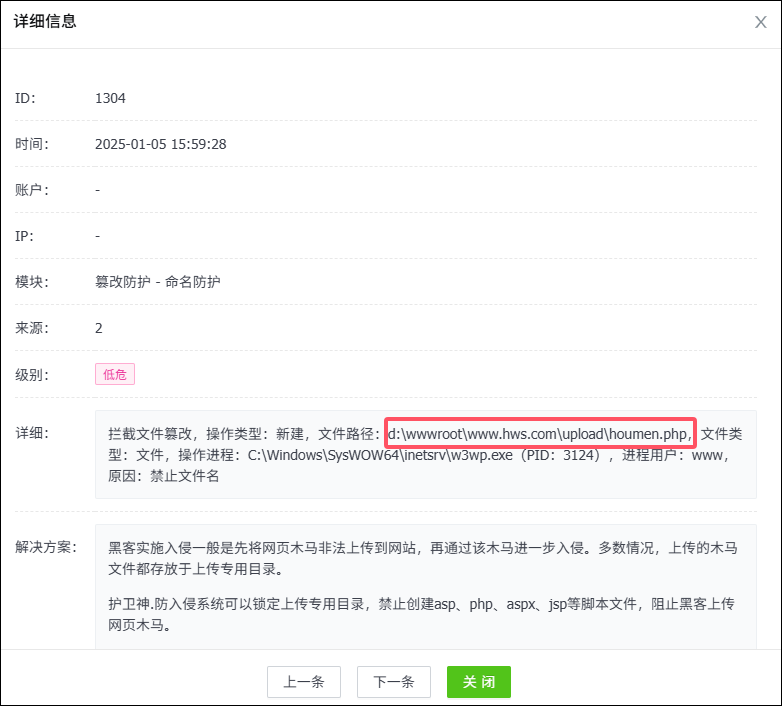Click the process path C:\Windows\SysWOW64\inetsrv\w3wp.exe
782x706 pixels.
(380, 455)
